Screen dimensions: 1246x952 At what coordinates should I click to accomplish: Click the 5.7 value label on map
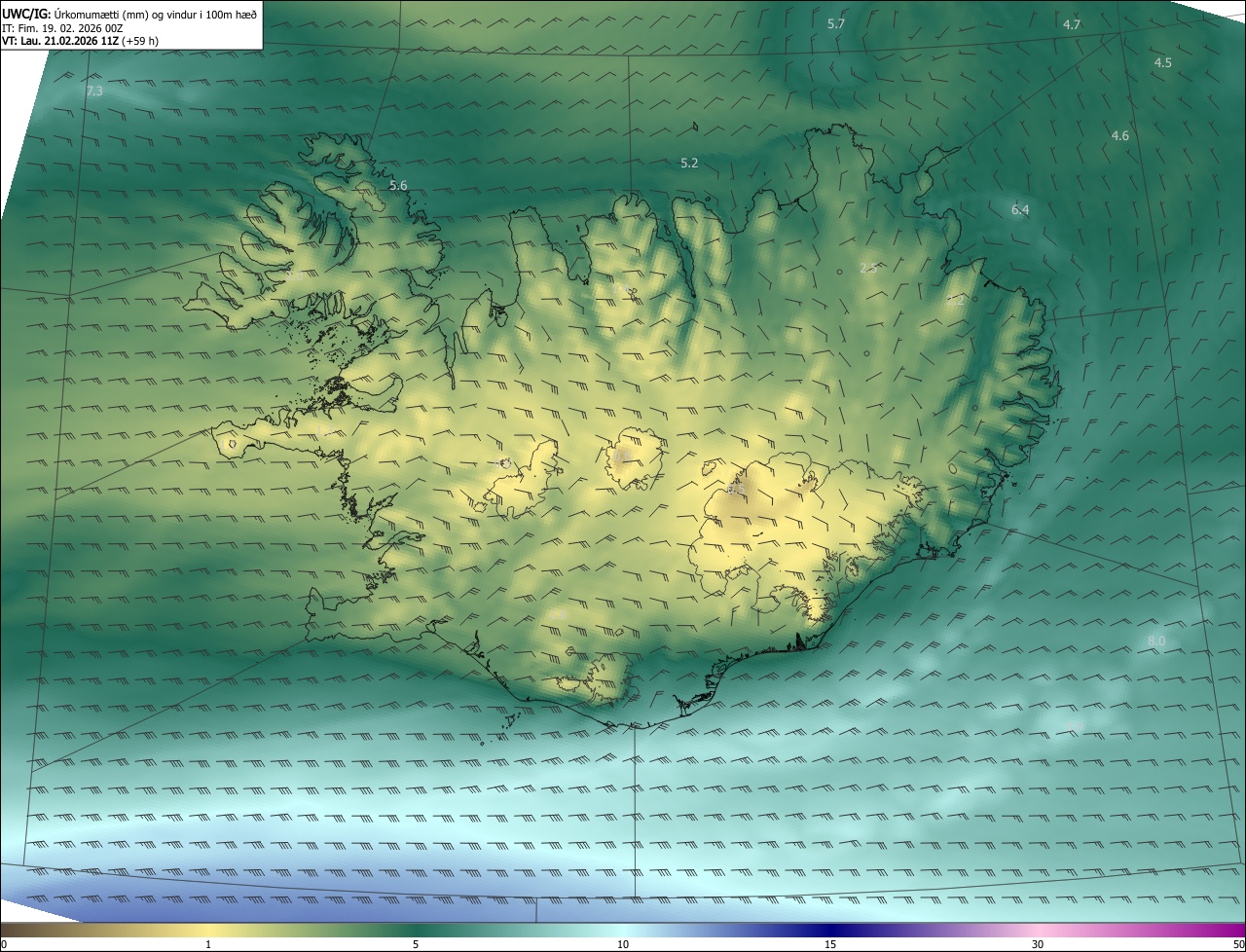point(835,23)
